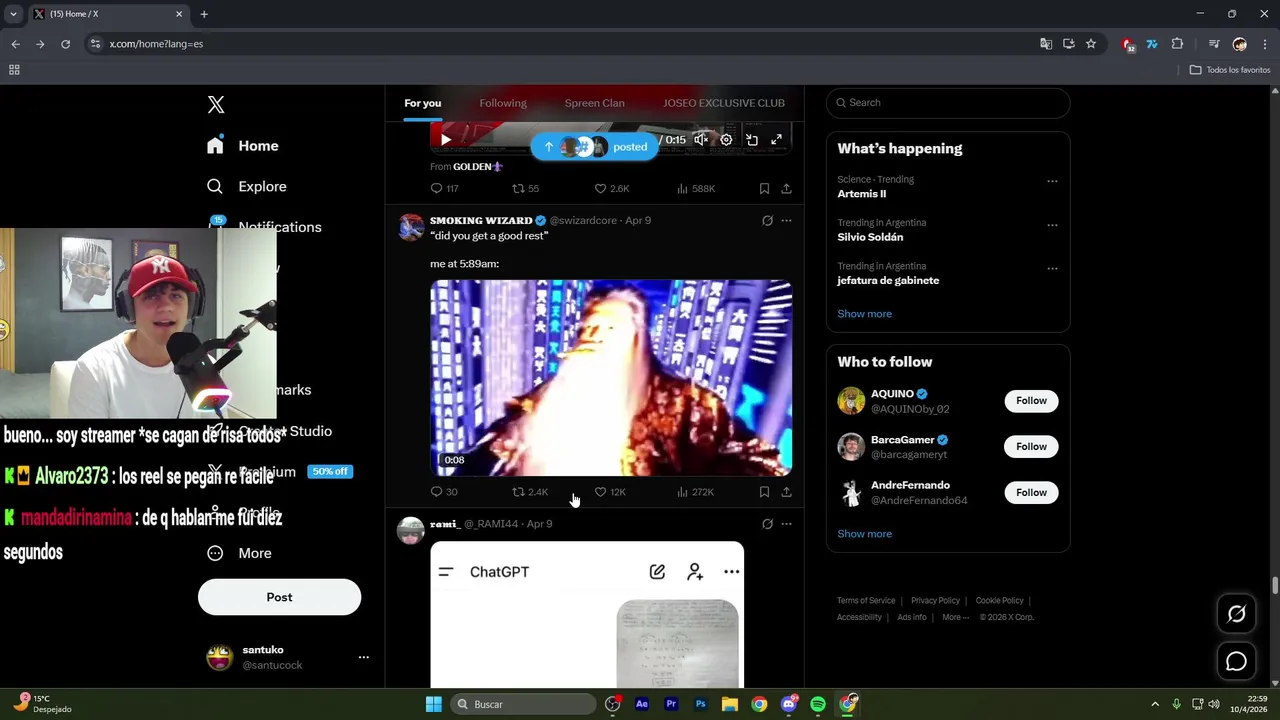This screenshot has height=720, width=1280.
Task: View 272K views analytics on wizard post
Action: (695, 492)
